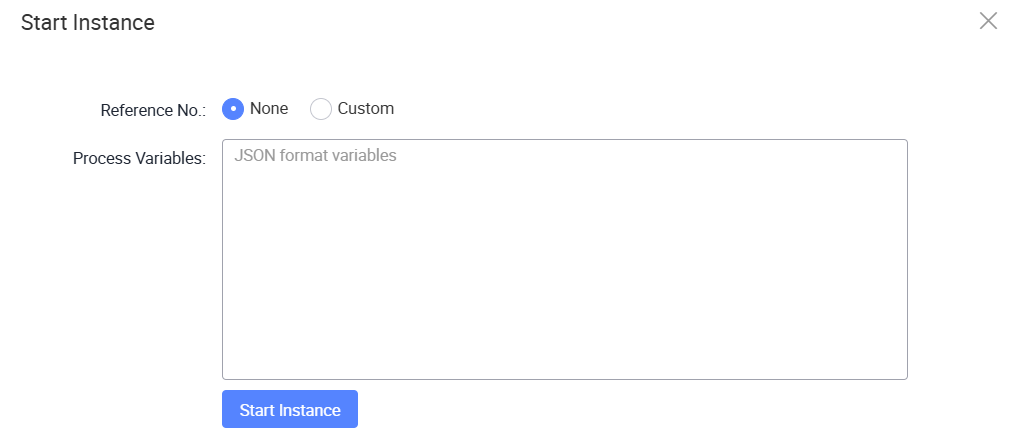Click the empty circle beside Custom

pyautogui.click(x=320, y=109)
